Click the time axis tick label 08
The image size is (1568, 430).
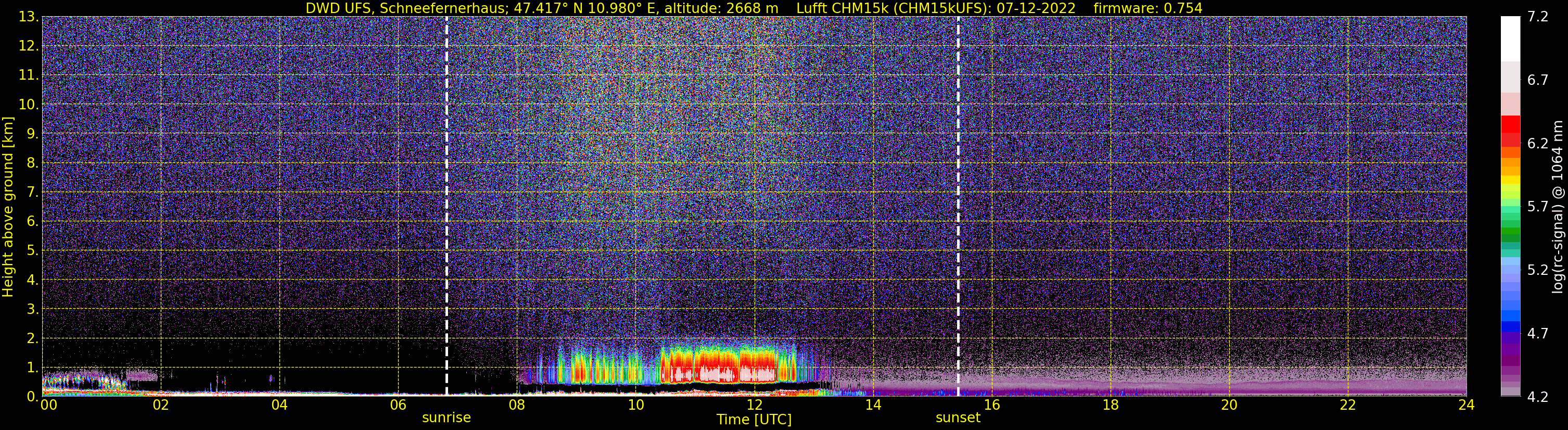tap(517, 405)
